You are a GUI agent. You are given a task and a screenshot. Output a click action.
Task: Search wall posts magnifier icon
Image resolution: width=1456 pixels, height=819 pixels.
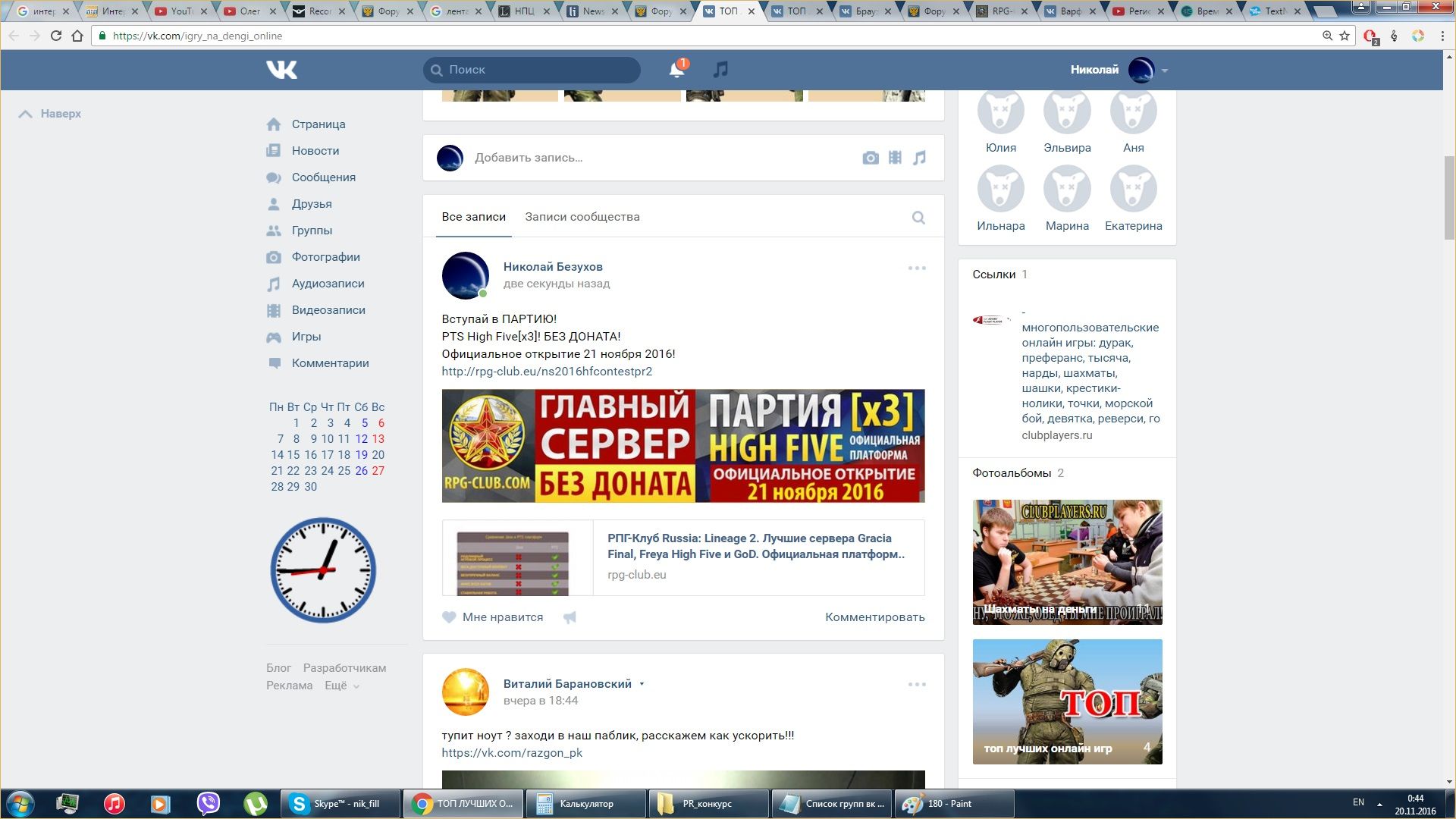(918, 218)
